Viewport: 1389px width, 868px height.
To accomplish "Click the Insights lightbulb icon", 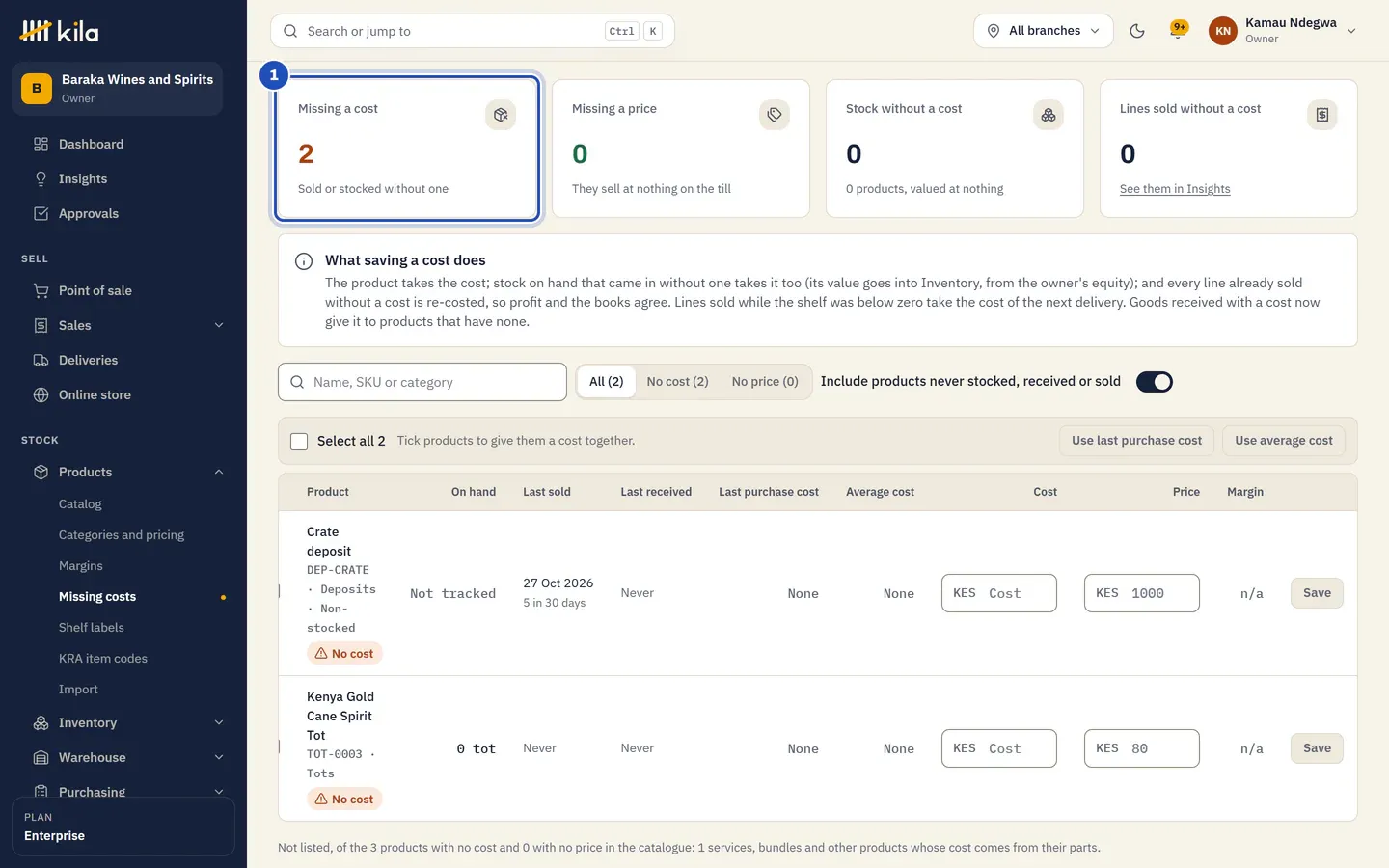I will coord(41,178).
